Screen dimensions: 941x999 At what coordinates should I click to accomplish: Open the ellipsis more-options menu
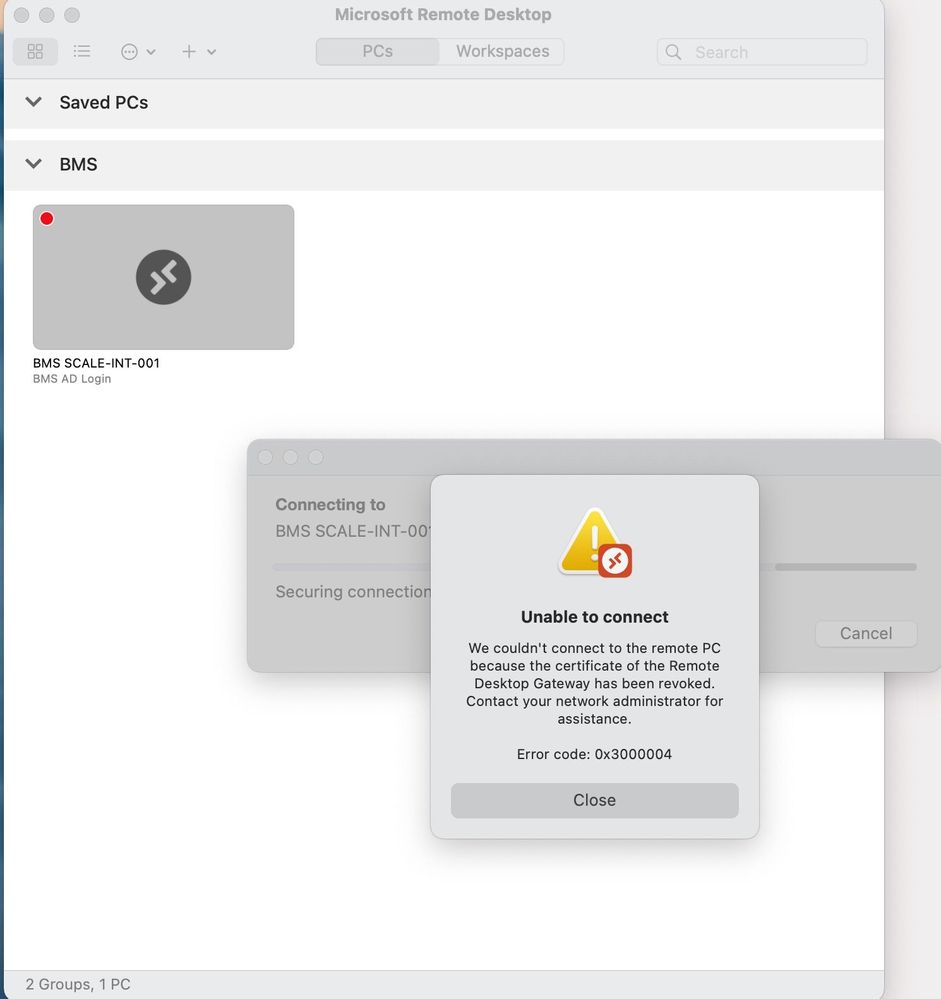[x=129, y=52]
